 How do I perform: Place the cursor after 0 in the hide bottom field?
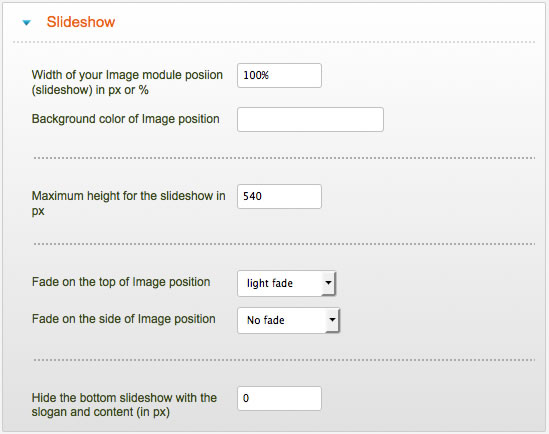pos(250,398)
